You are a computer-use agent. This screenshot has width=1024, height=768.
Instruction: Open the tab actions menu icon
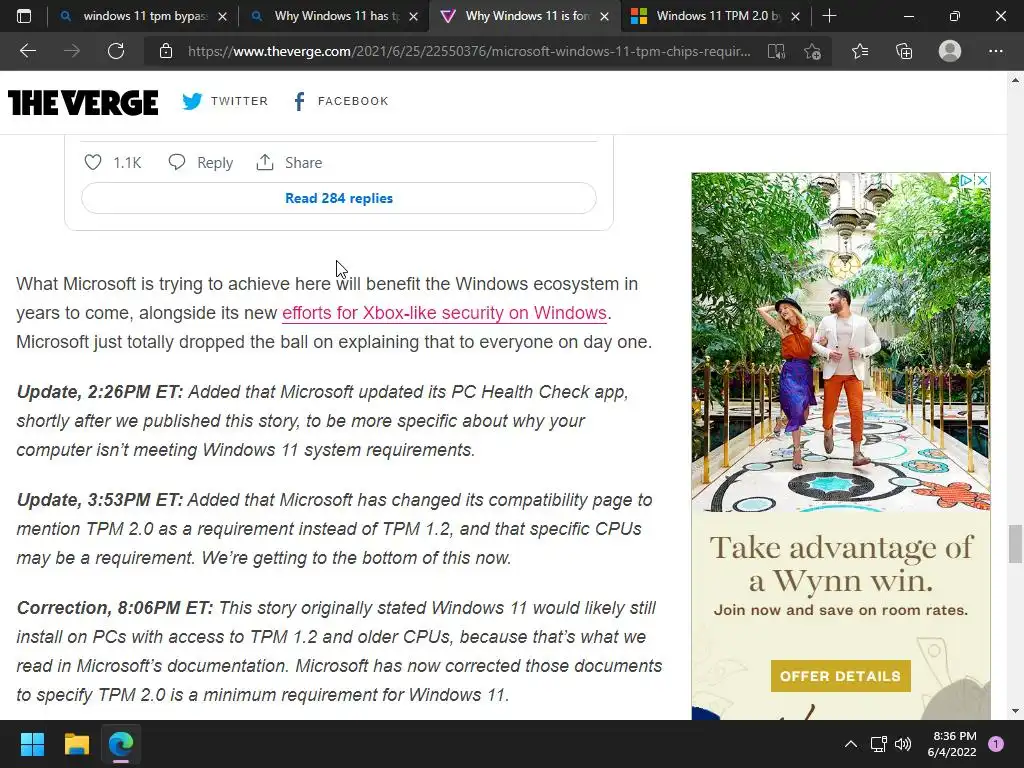24,16
